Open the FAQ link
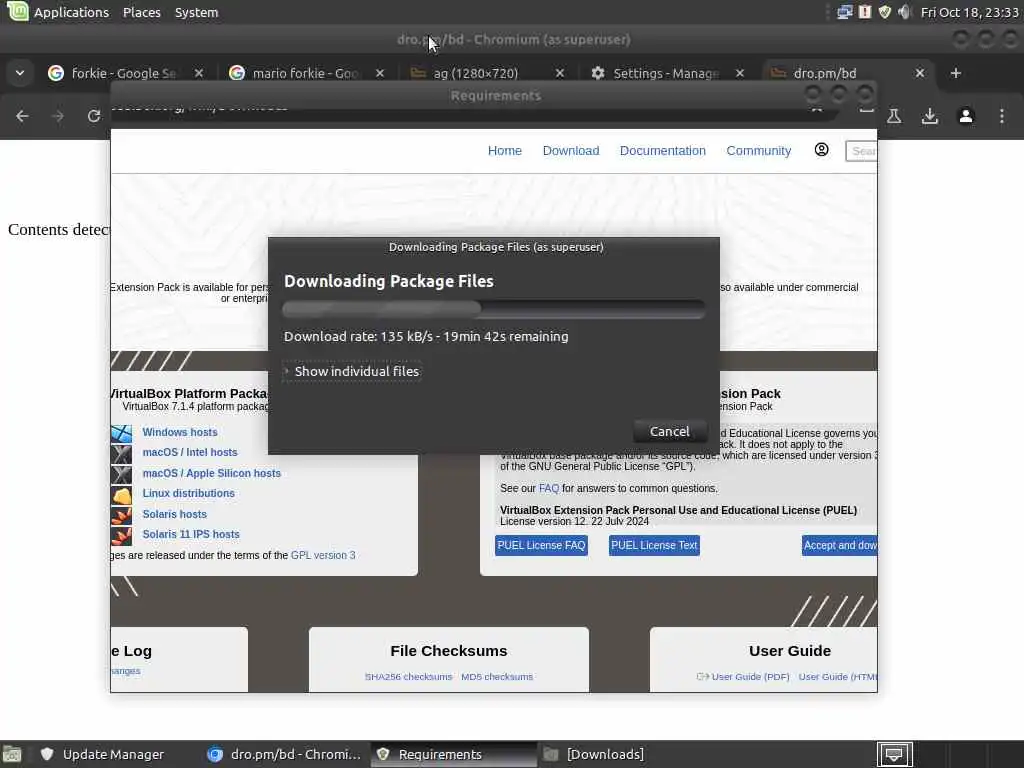Screen dimensions: 1024x768 point(549,488)
